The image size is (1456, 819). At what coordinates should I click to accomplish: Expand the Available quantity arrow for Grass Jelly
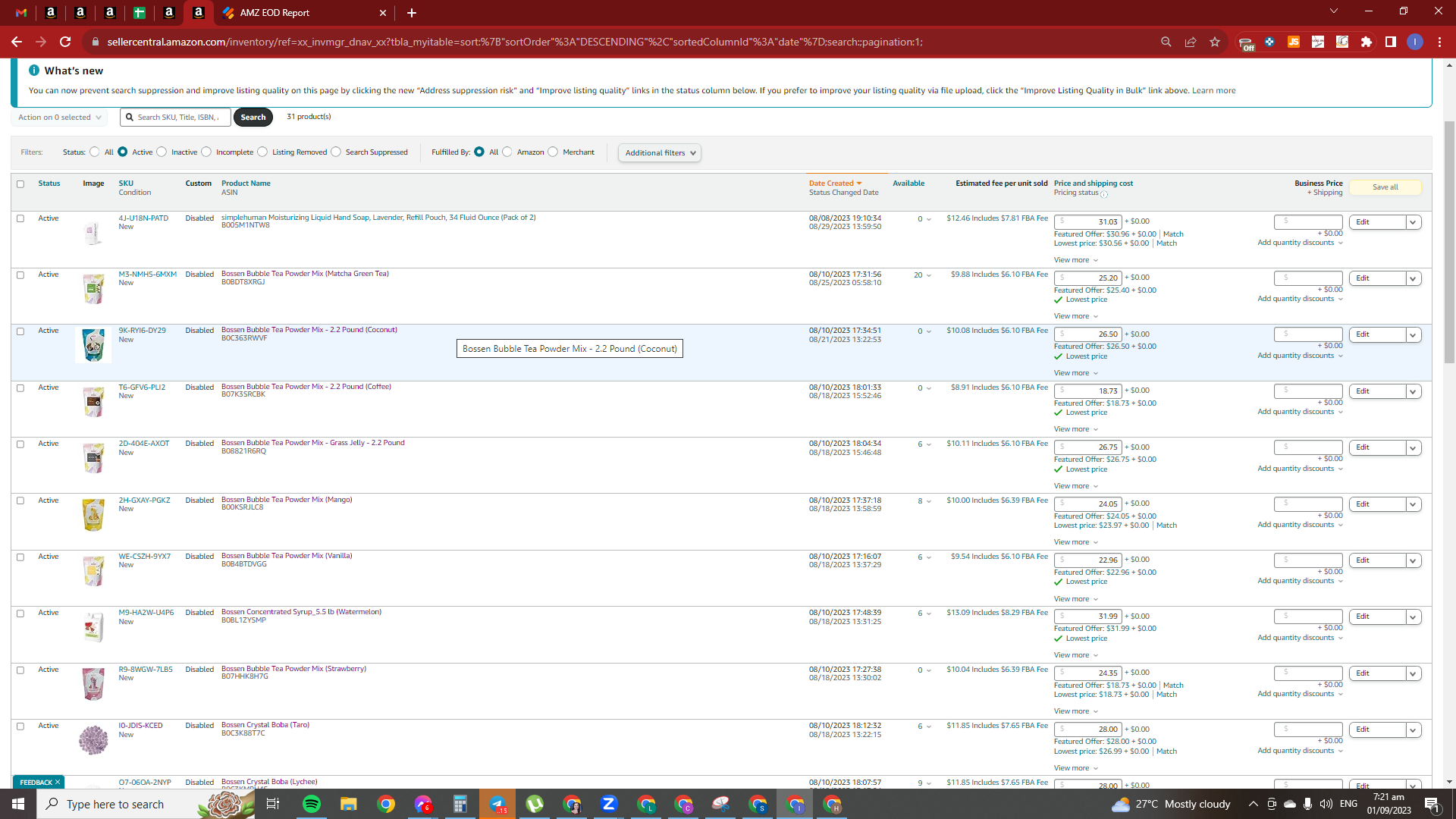[929, 444]
